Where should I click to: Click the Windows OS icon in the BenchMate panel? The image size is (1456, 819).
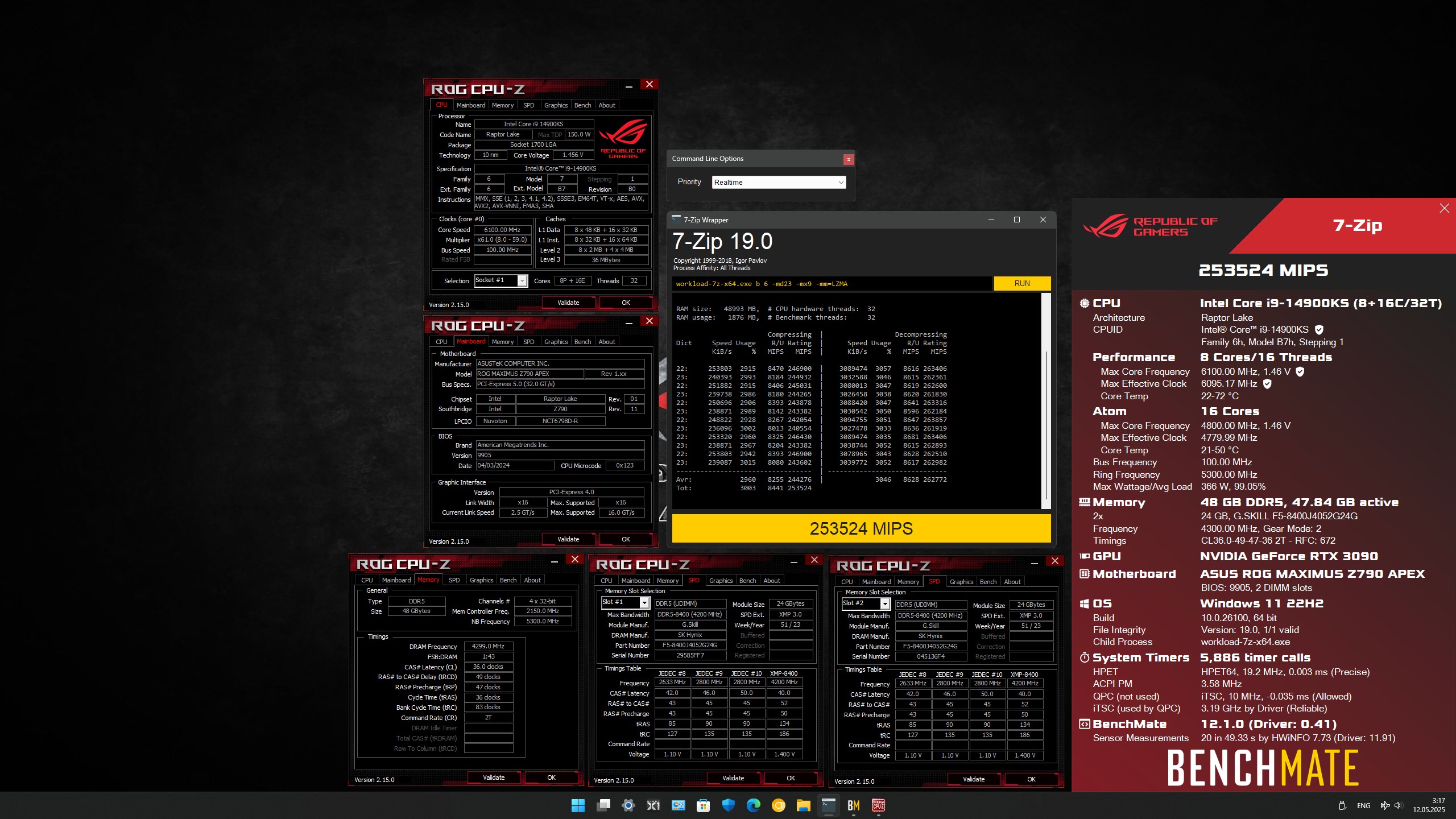(1085, 603)
